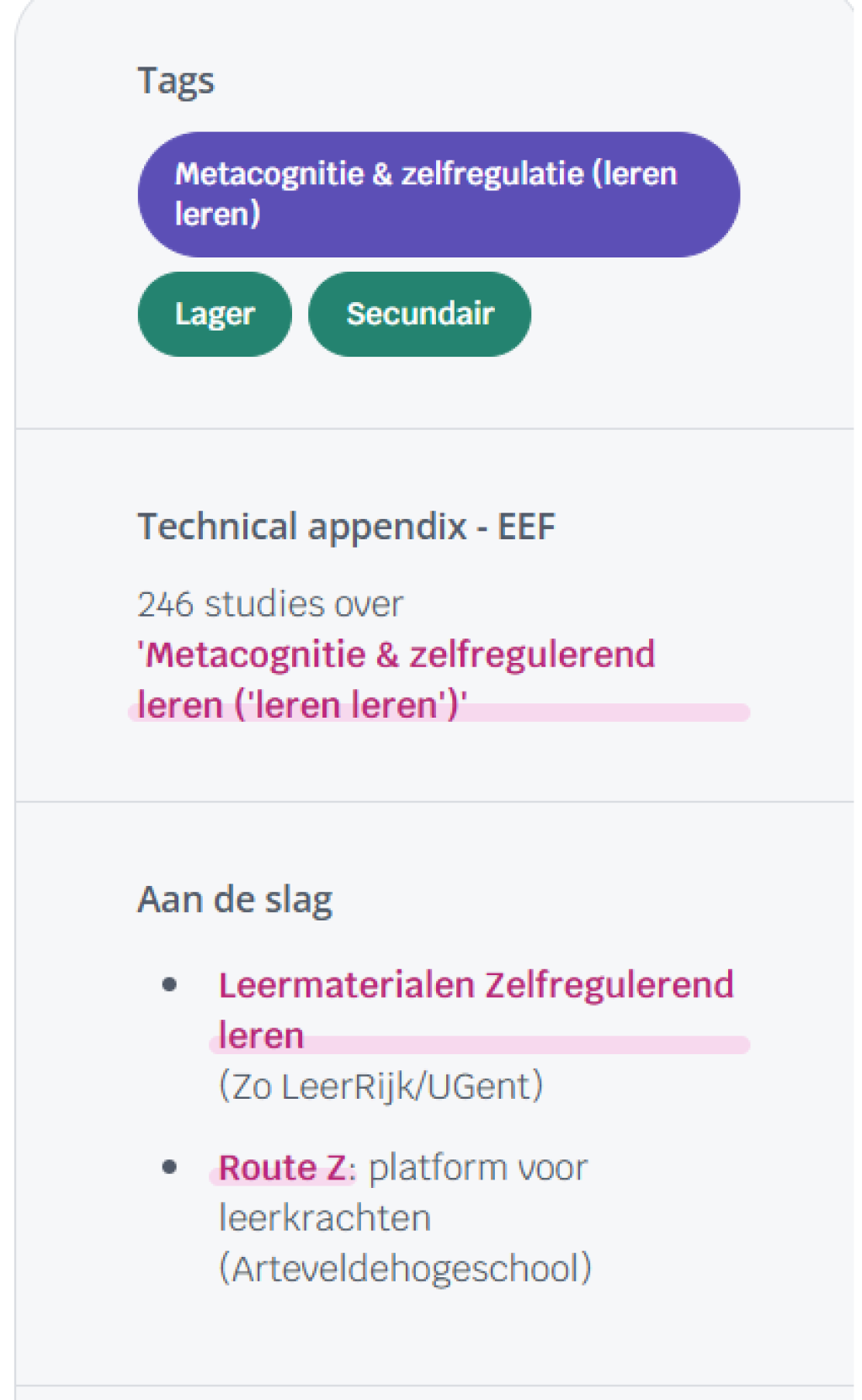Screen dimensions: 862x1400
Task: Click the Technical appendix - EEF heading
Action: click(x=346, y=527)
